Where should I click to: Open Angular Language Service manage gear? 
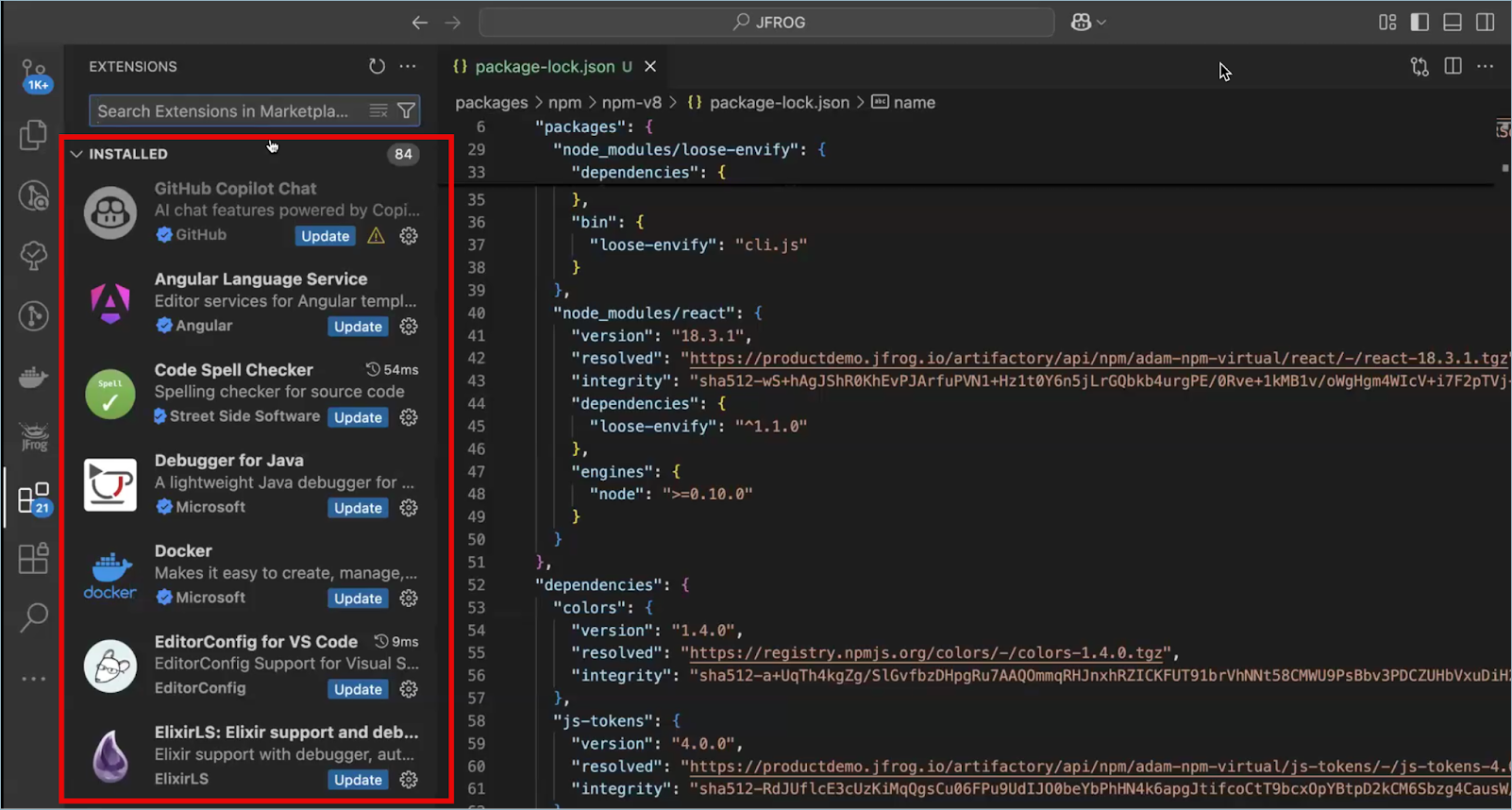(409, 327)
